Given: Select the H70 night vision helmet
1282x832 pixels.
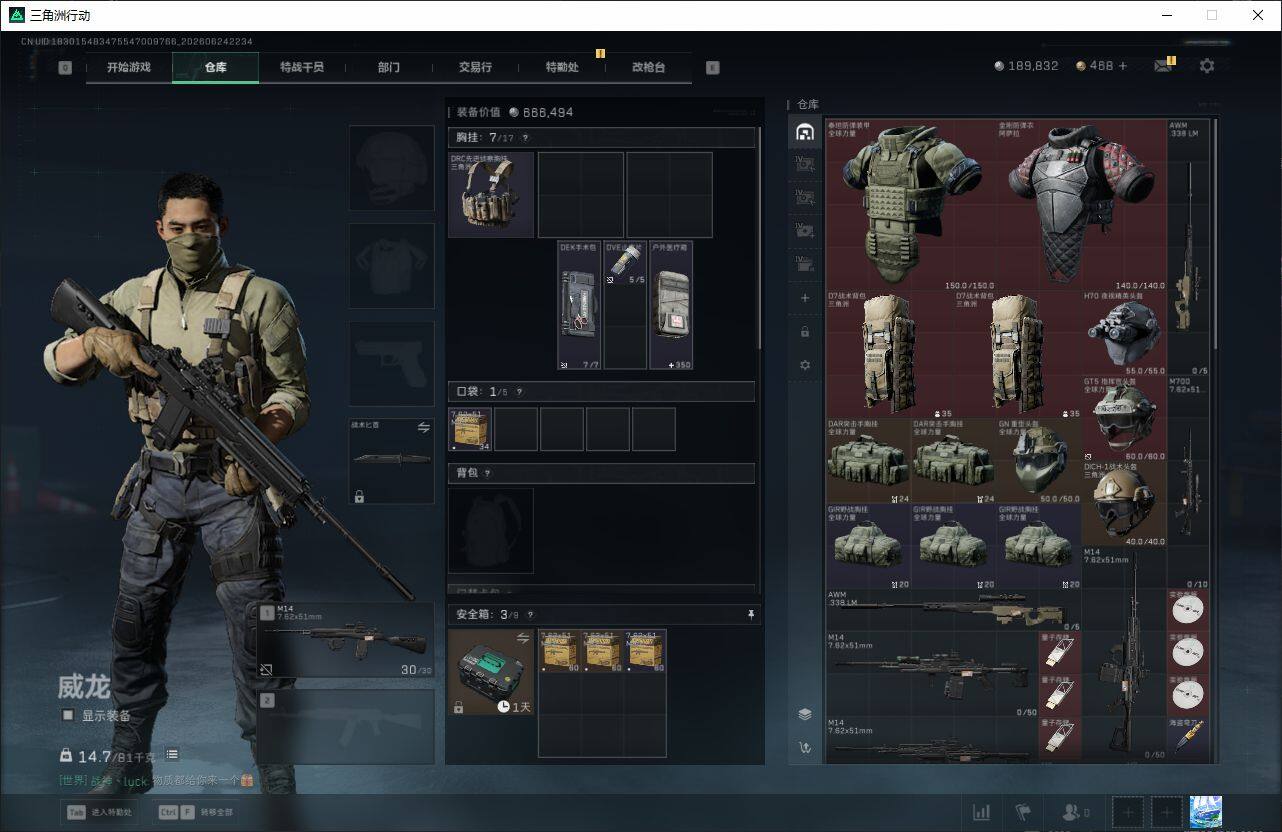Looking at the screenshot, I should (1124, 333).
